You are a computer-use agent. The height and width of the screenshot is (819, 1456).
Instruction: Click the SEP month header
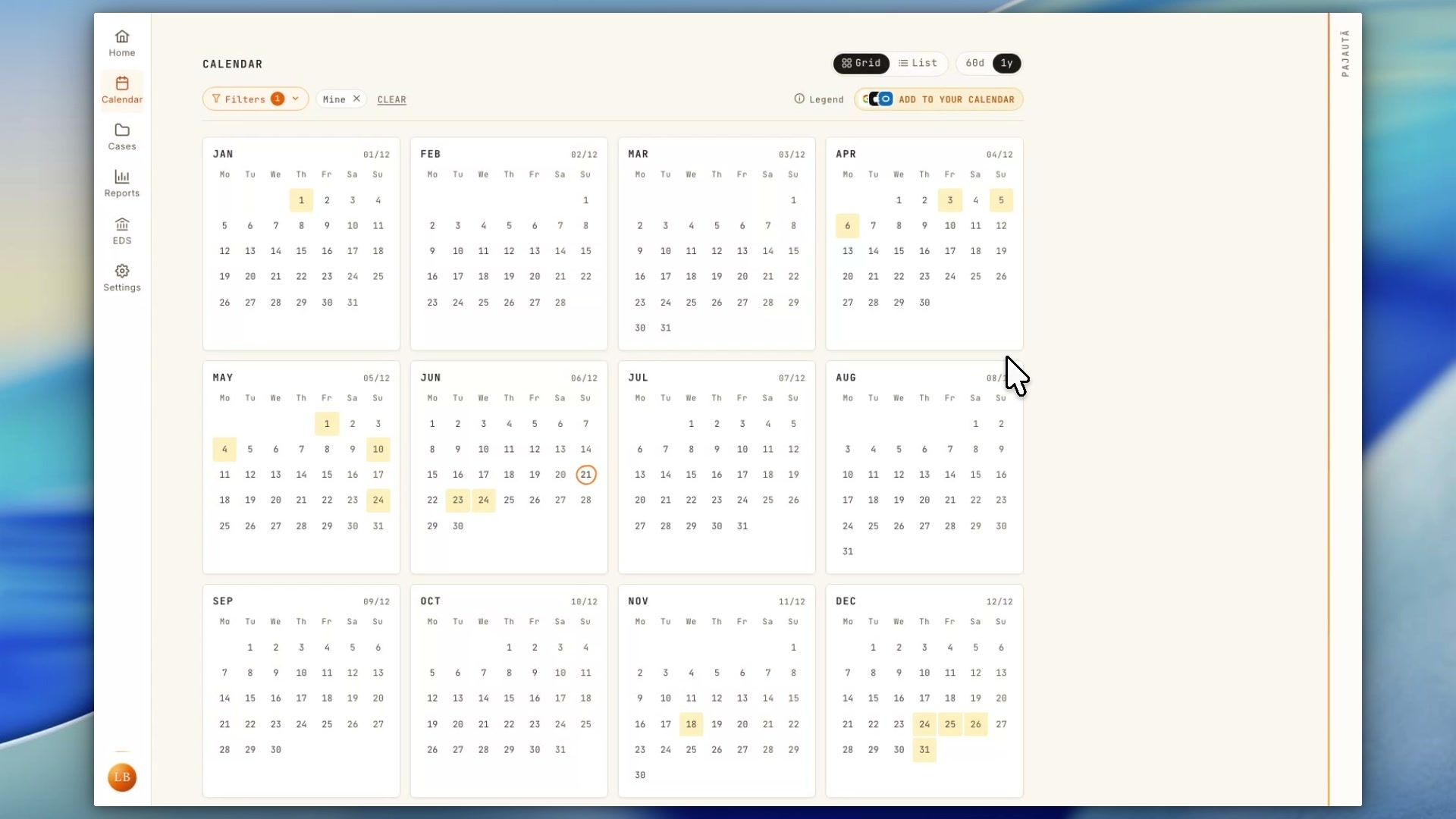tap(223, 601)
